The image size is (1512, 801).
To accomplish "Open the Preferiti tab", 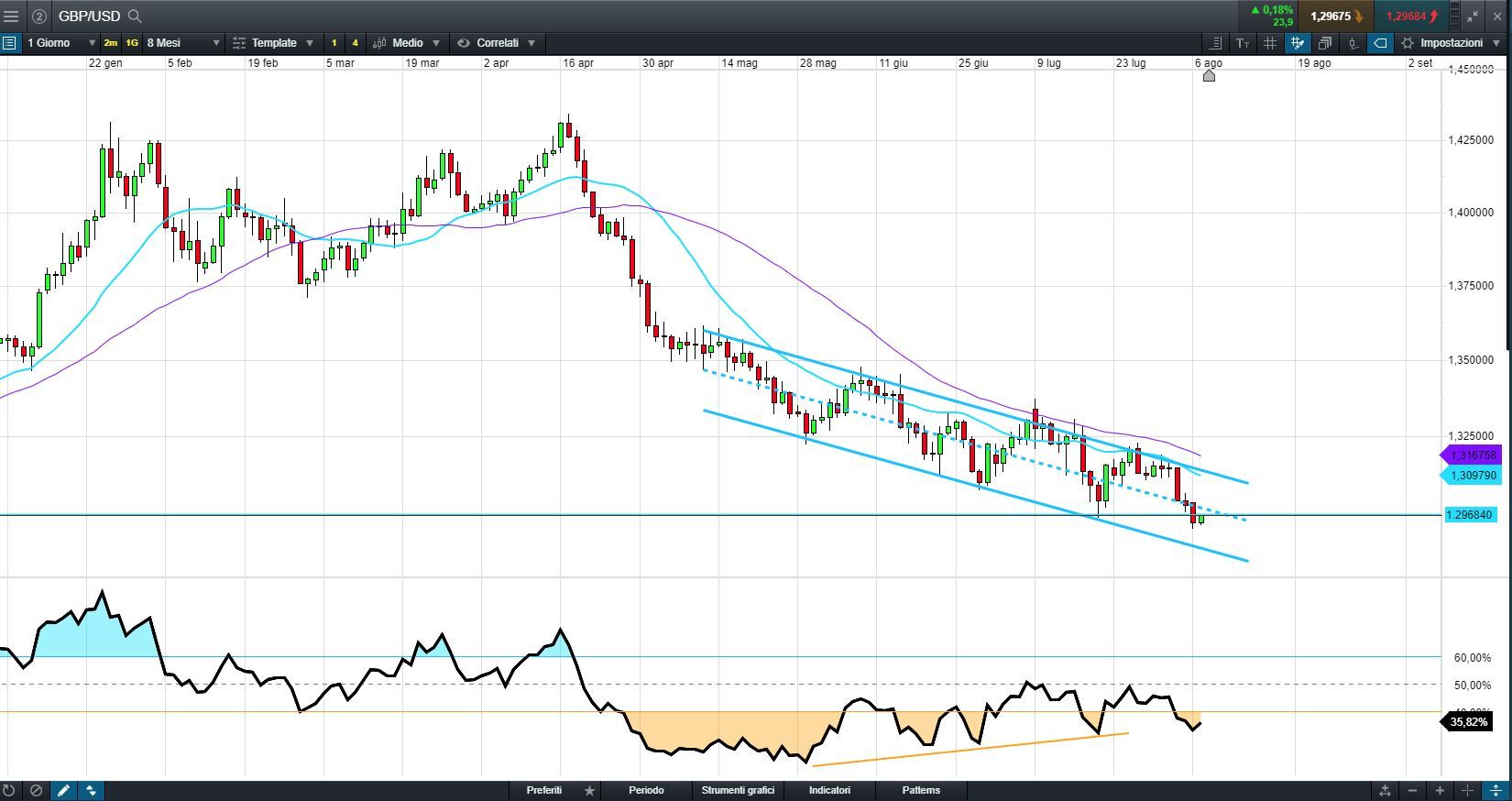I will pos(544,790).
